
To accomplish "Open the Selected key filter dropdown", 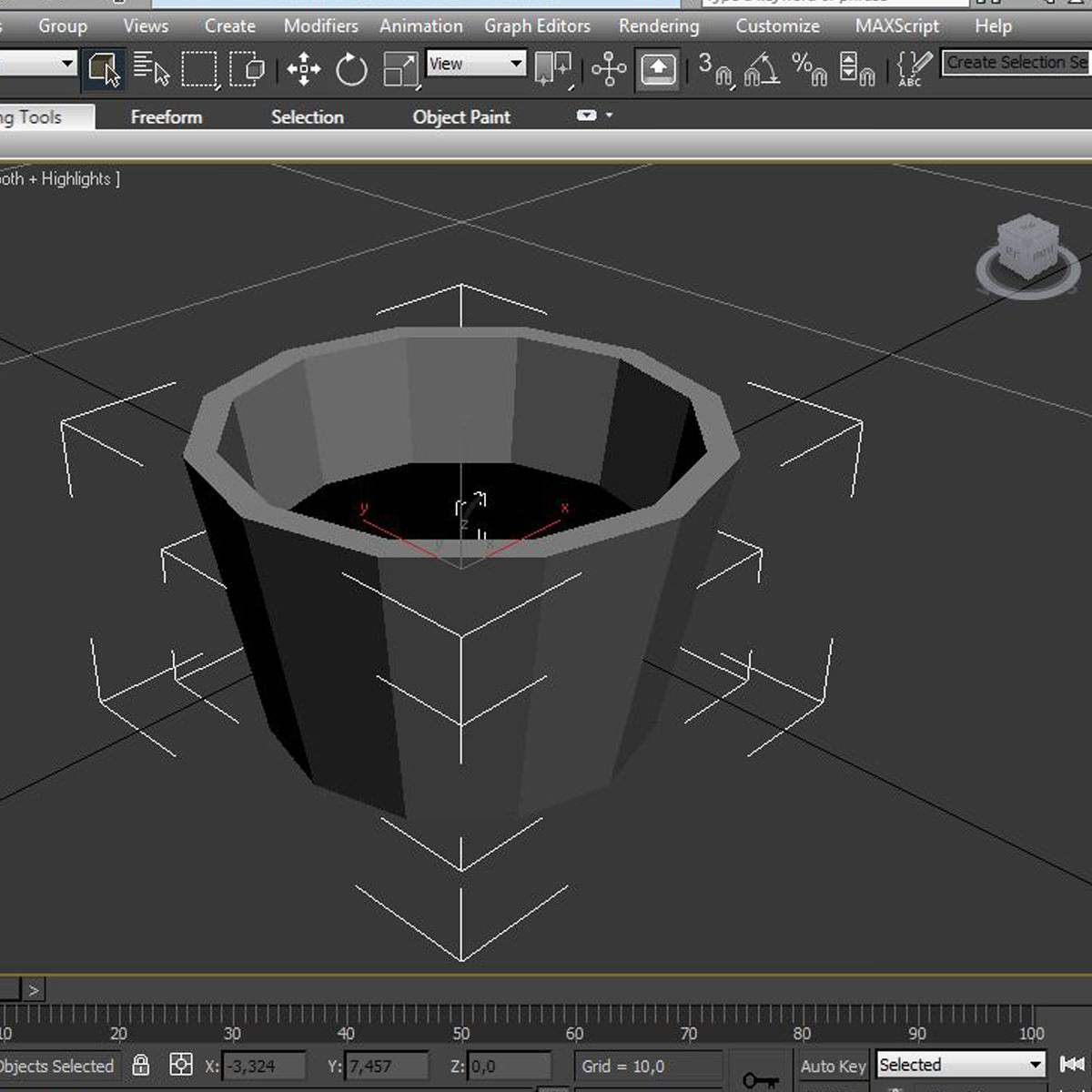I will (x=961, y=1065).
